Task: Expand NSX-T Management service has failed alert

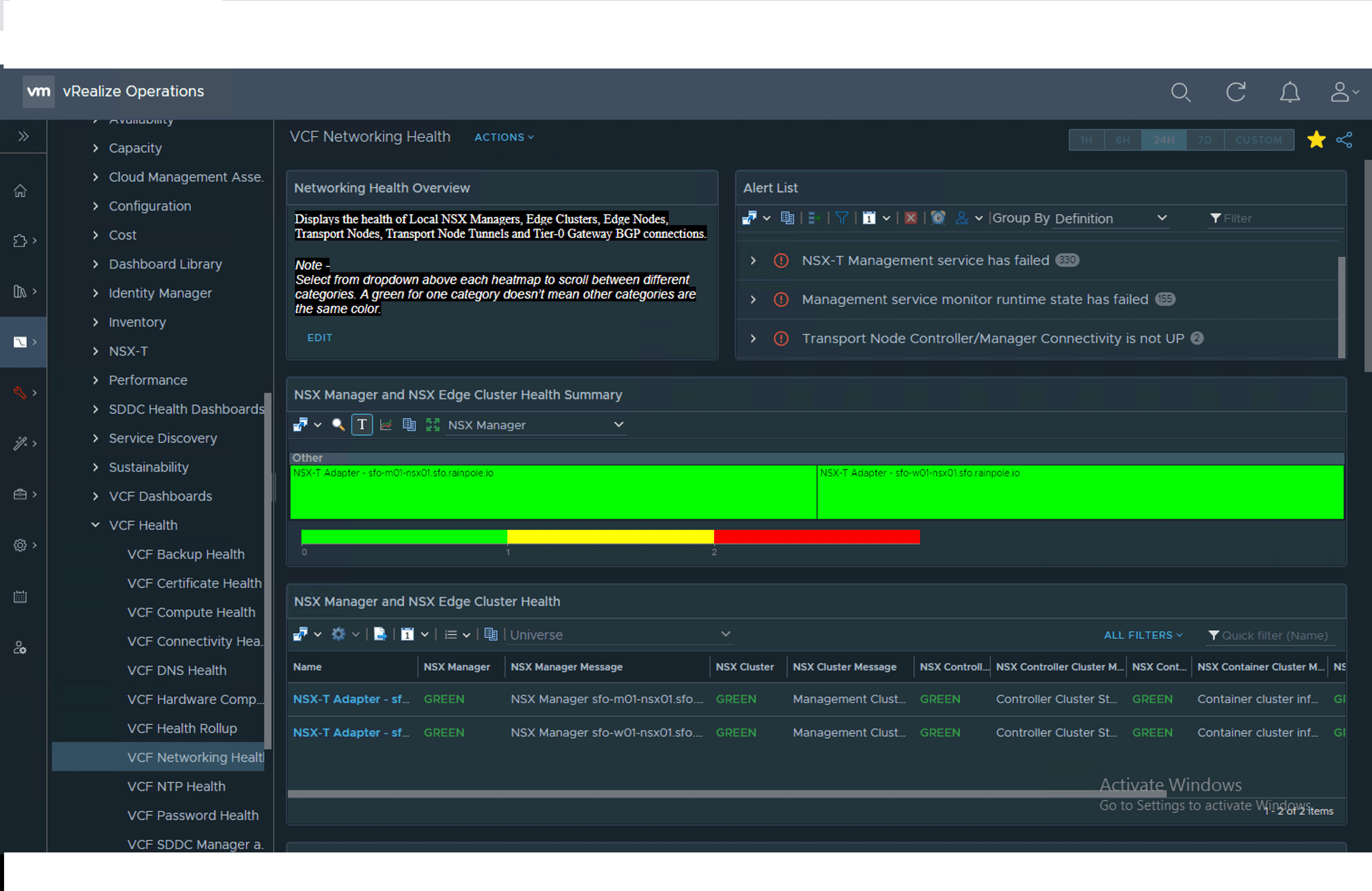Action: (x=753, y=260)
